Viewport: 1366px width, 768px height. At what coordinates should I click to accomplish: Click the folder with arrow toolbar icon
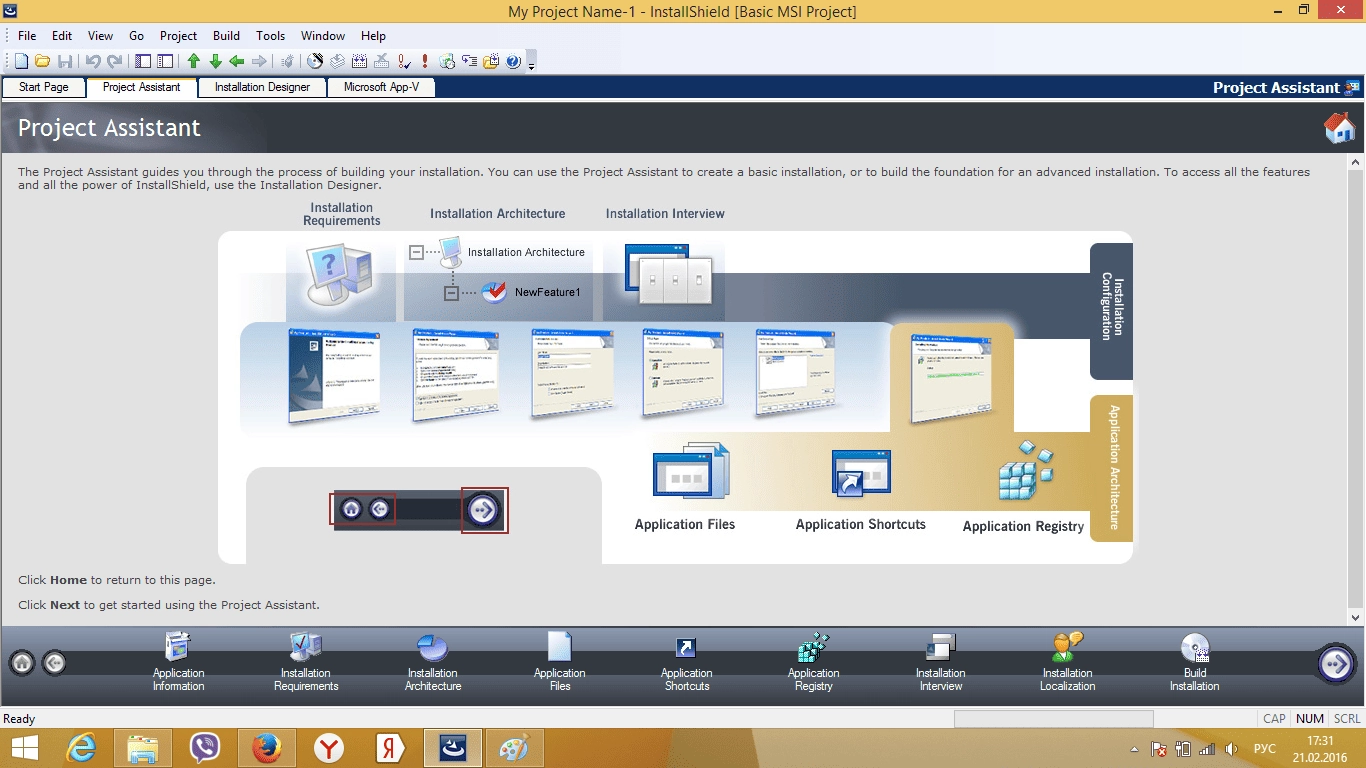(491, 61)
